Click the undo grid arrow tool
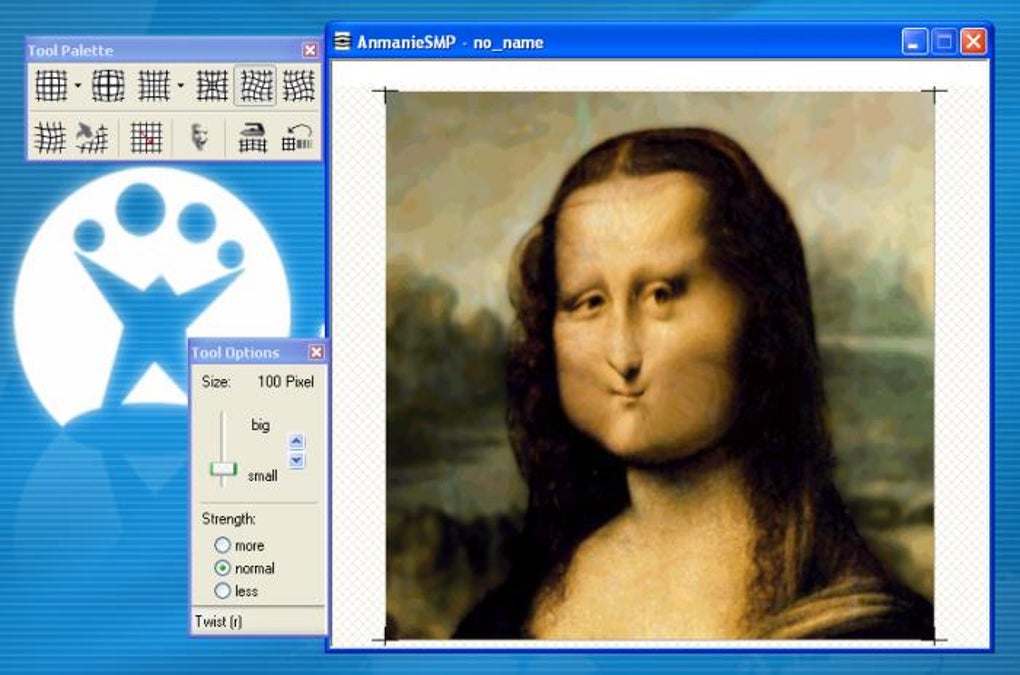 [297, 137]
